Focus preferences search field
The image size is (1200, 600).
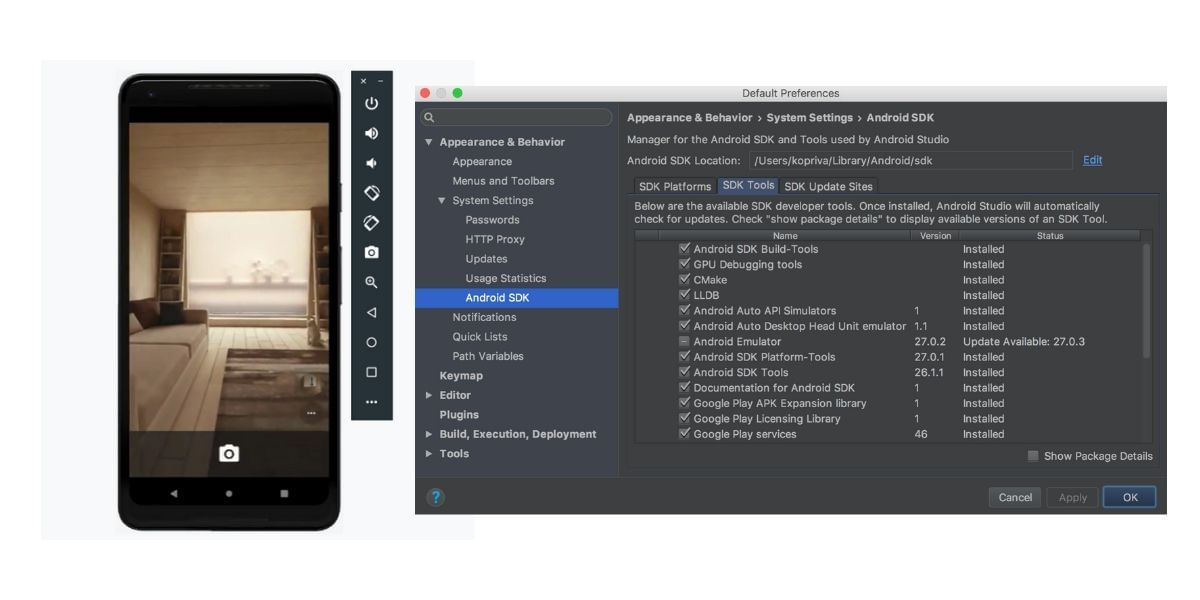516,117
